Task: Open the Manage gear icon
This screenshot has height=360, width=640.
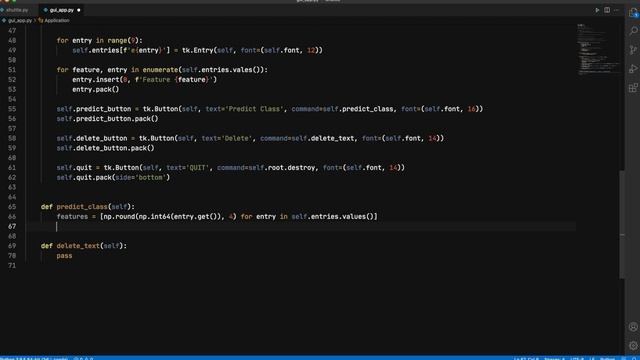Action: click(x=633, y=345)
